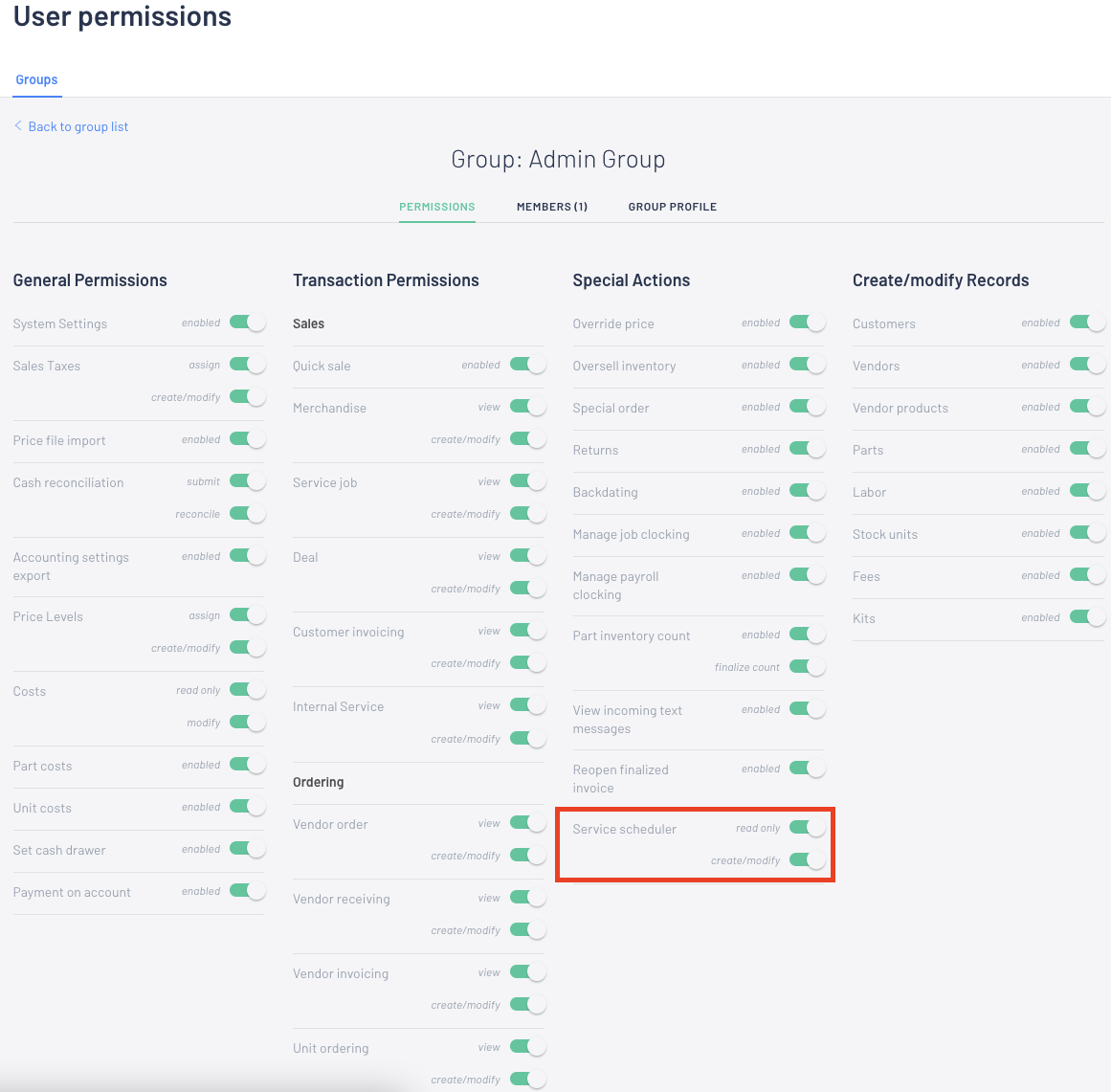The height and width of the screenshot is (1092, 1111).
Task: Toggle Vendor order create/modify switch
Action: coord(528,856)
